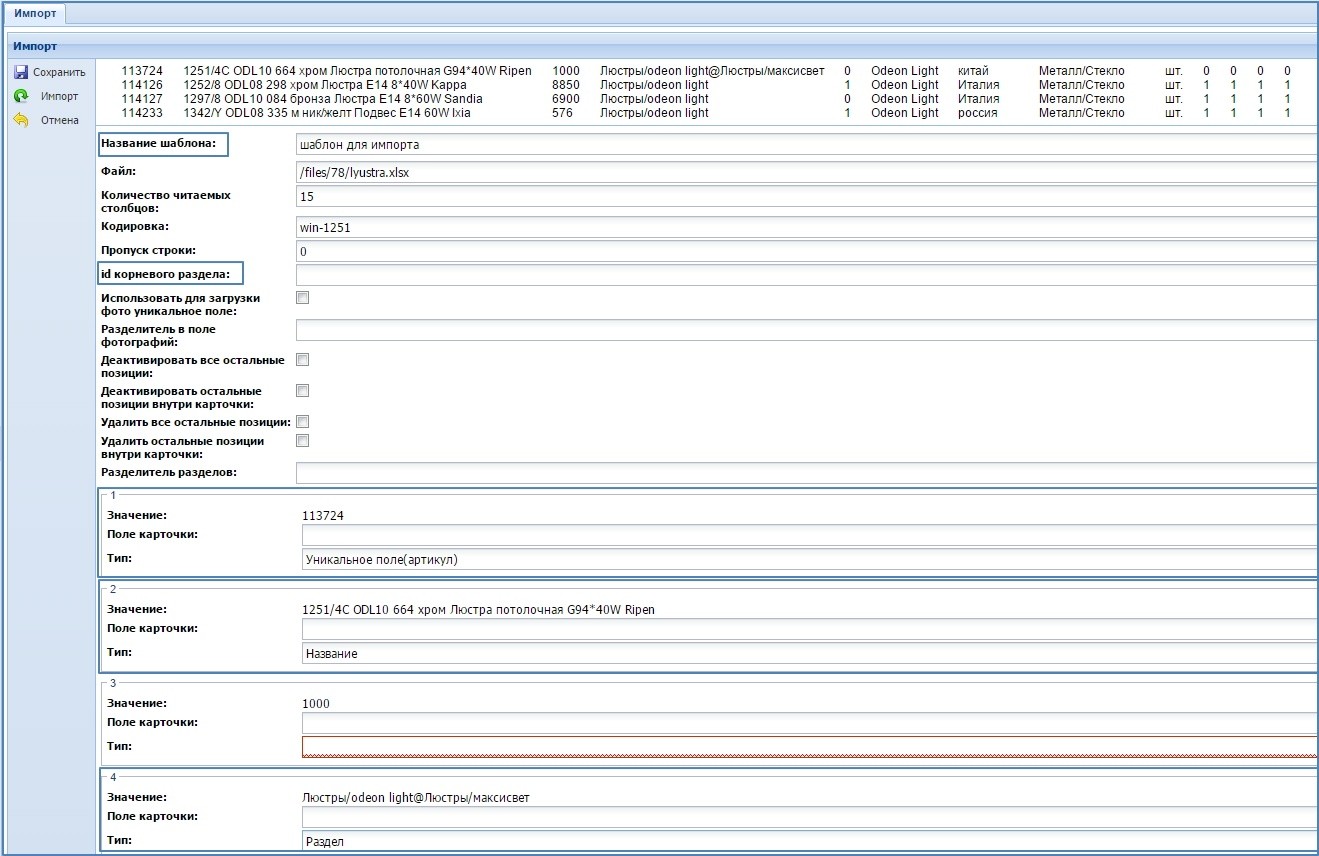Click the Save floppy disk icon
Viewport: 1319px width, 856px height.
click(x=21, y=72)
